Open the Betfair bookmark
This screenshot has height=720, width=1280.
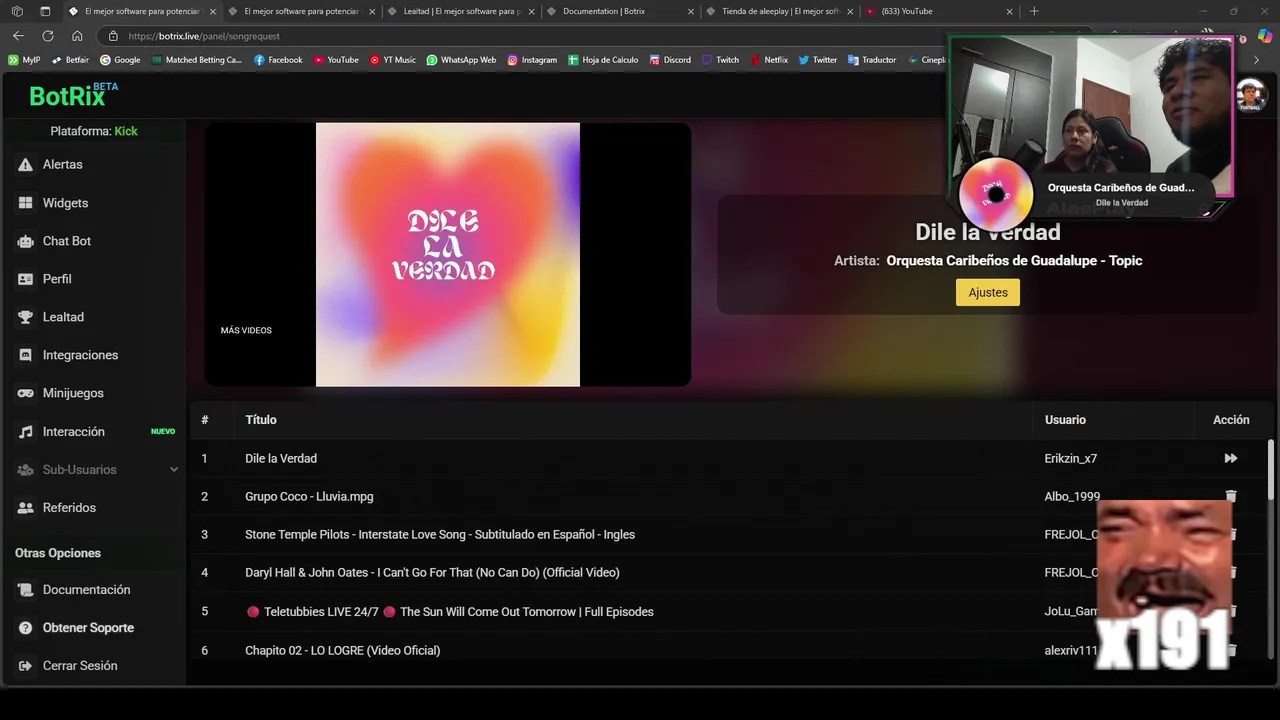(x=69, y=60)
